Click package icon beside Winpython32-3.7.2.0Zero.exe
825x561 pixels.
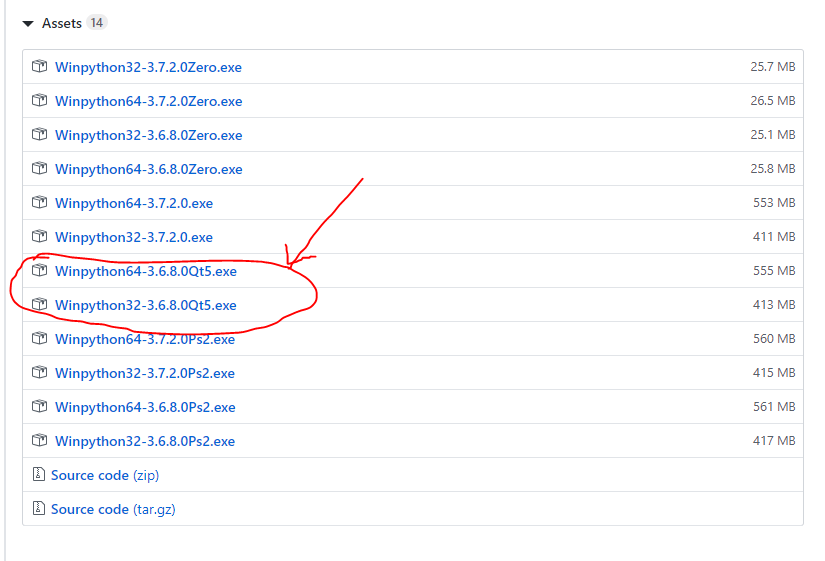click(x=39, y=66)
